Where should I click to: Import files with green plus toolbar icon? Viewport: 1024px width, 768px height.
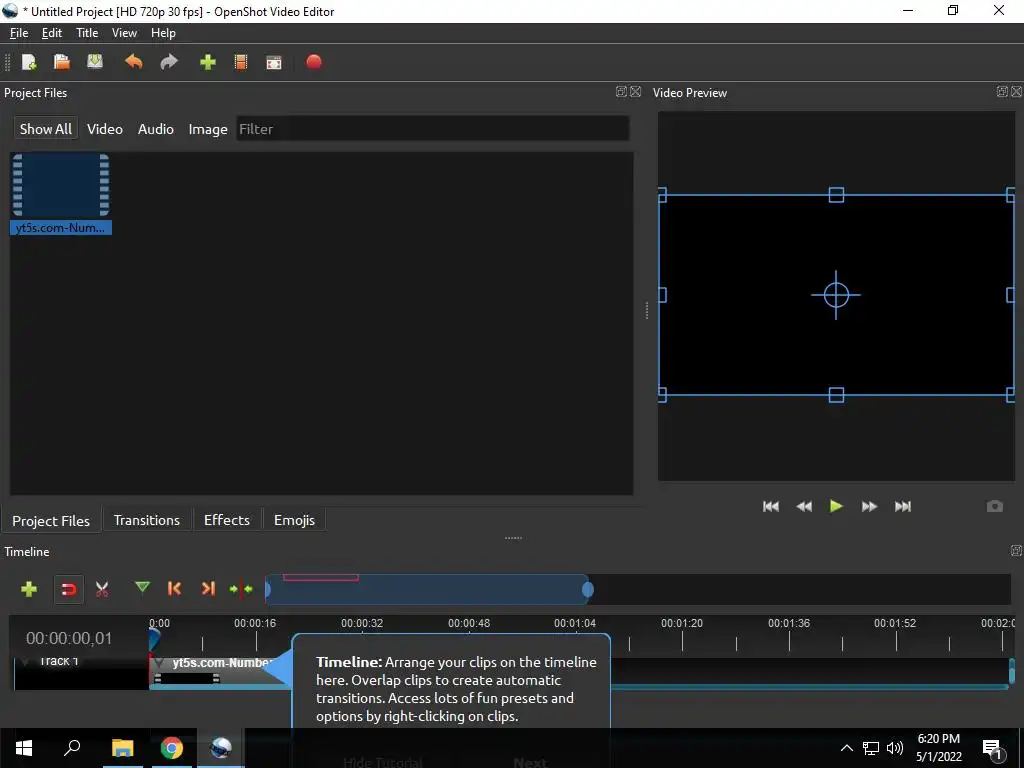pyautogui.click(x=208, y=62)
